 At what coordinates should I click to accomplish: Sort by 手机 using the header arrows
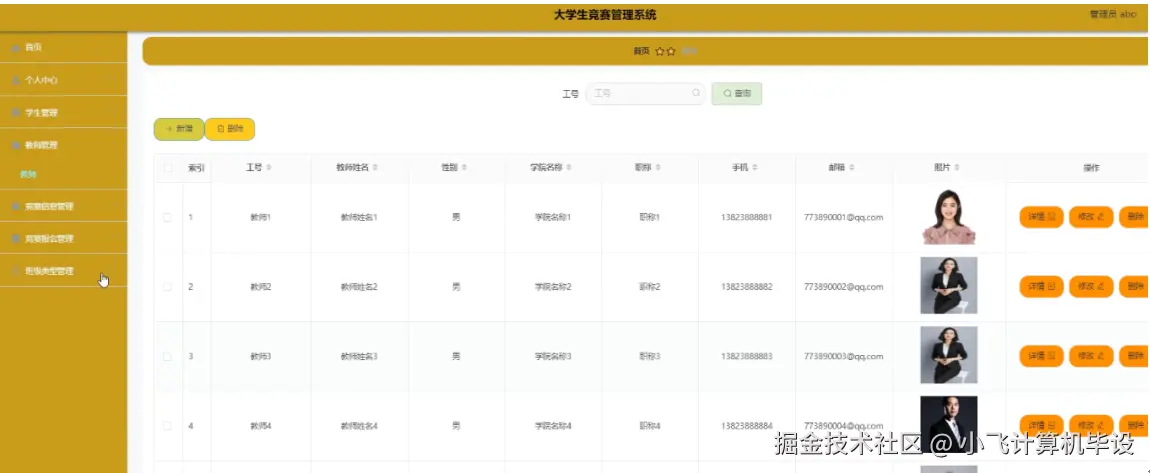click(755, 168)
